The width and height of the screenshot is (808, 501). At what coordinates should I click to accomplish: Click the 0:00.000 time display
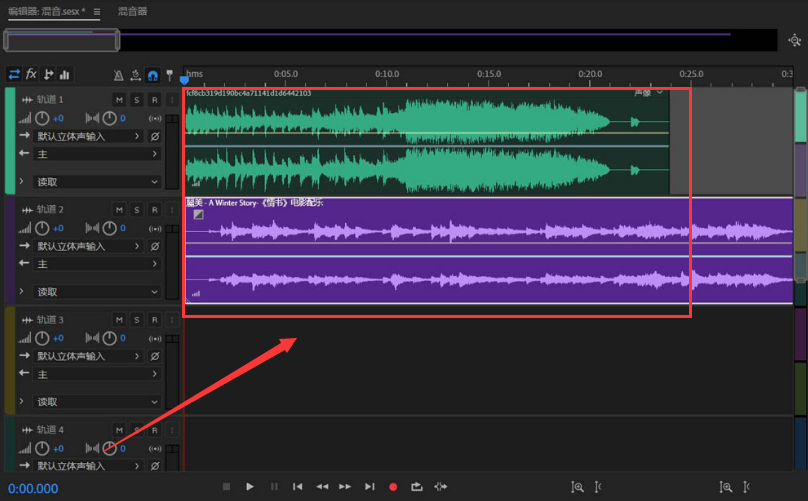(33, 489)
